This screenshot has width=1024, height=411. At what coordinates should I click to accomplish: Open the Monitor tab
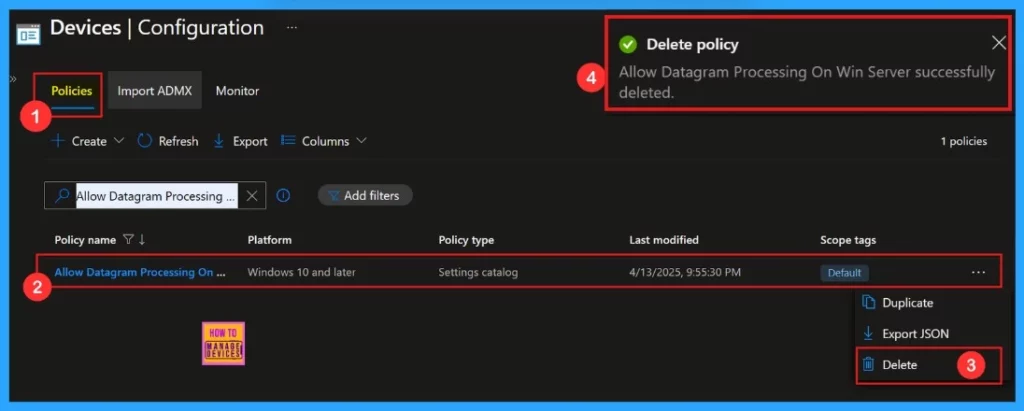(238, 91)
